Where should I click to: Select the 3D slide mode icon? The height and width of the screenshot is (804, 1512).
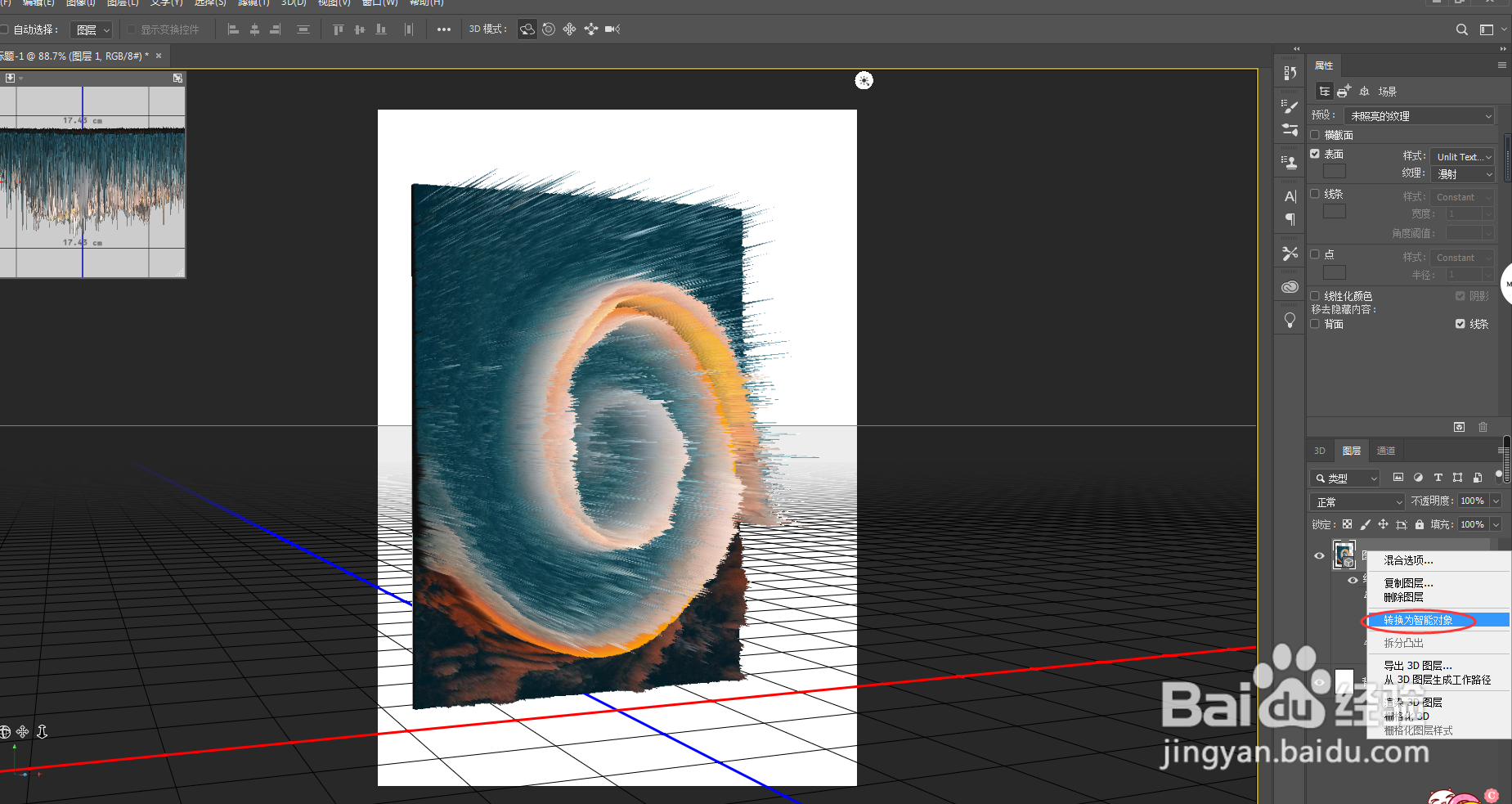coord(591,29)
